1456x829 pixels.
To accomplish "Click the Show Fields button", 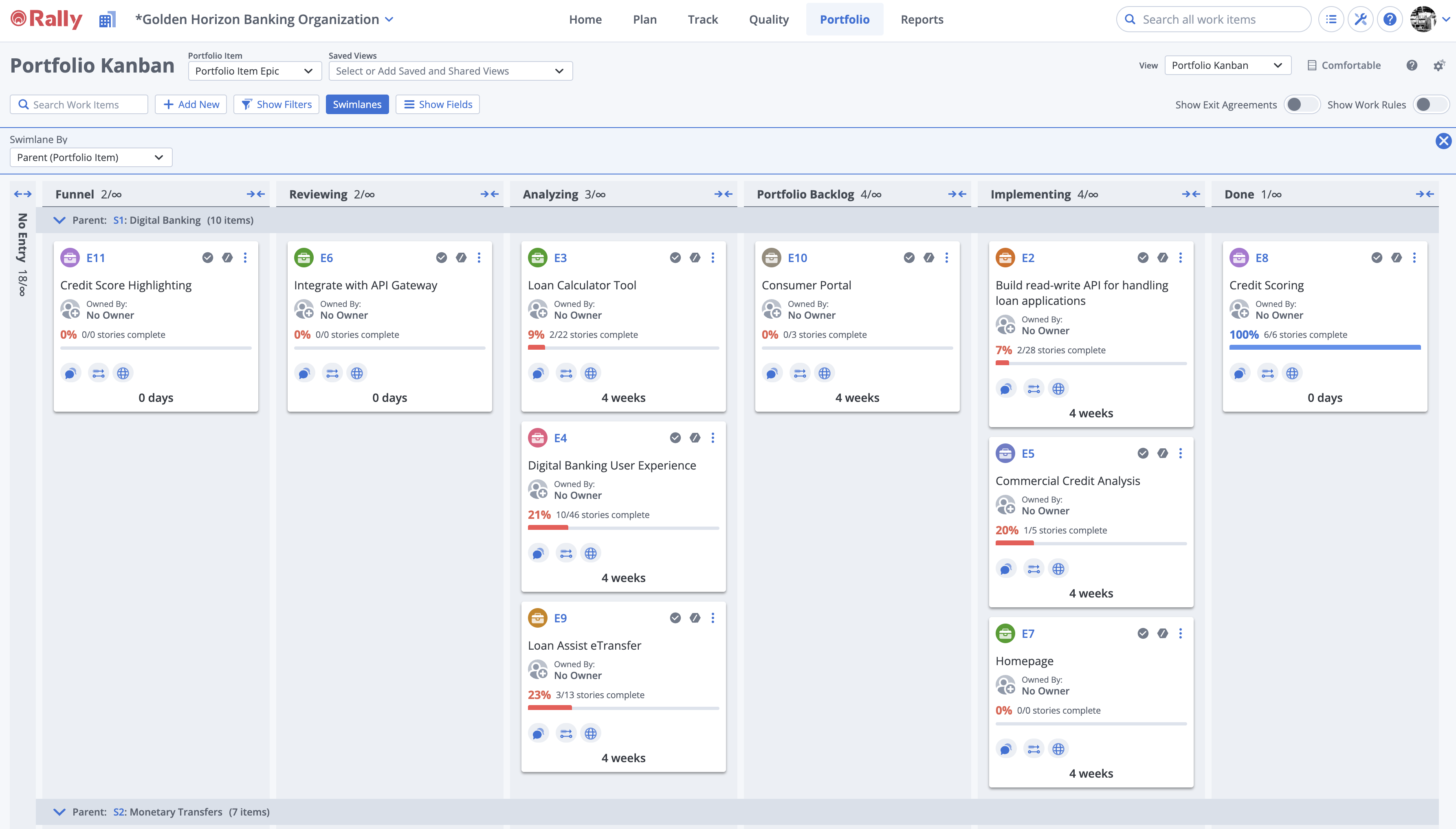I will tap(438, 105).
